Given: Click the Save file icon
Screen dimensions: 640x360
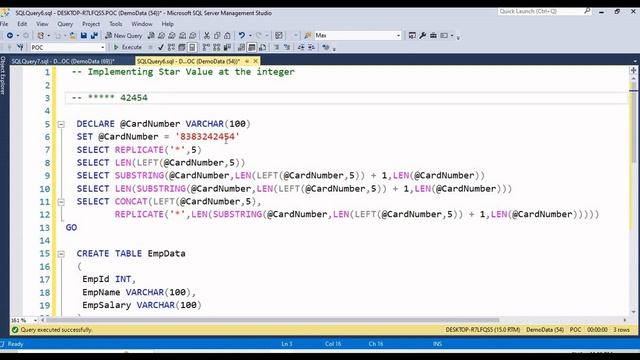Looking at the screenshot, I should pyautogui.click(x=84, y=36).
